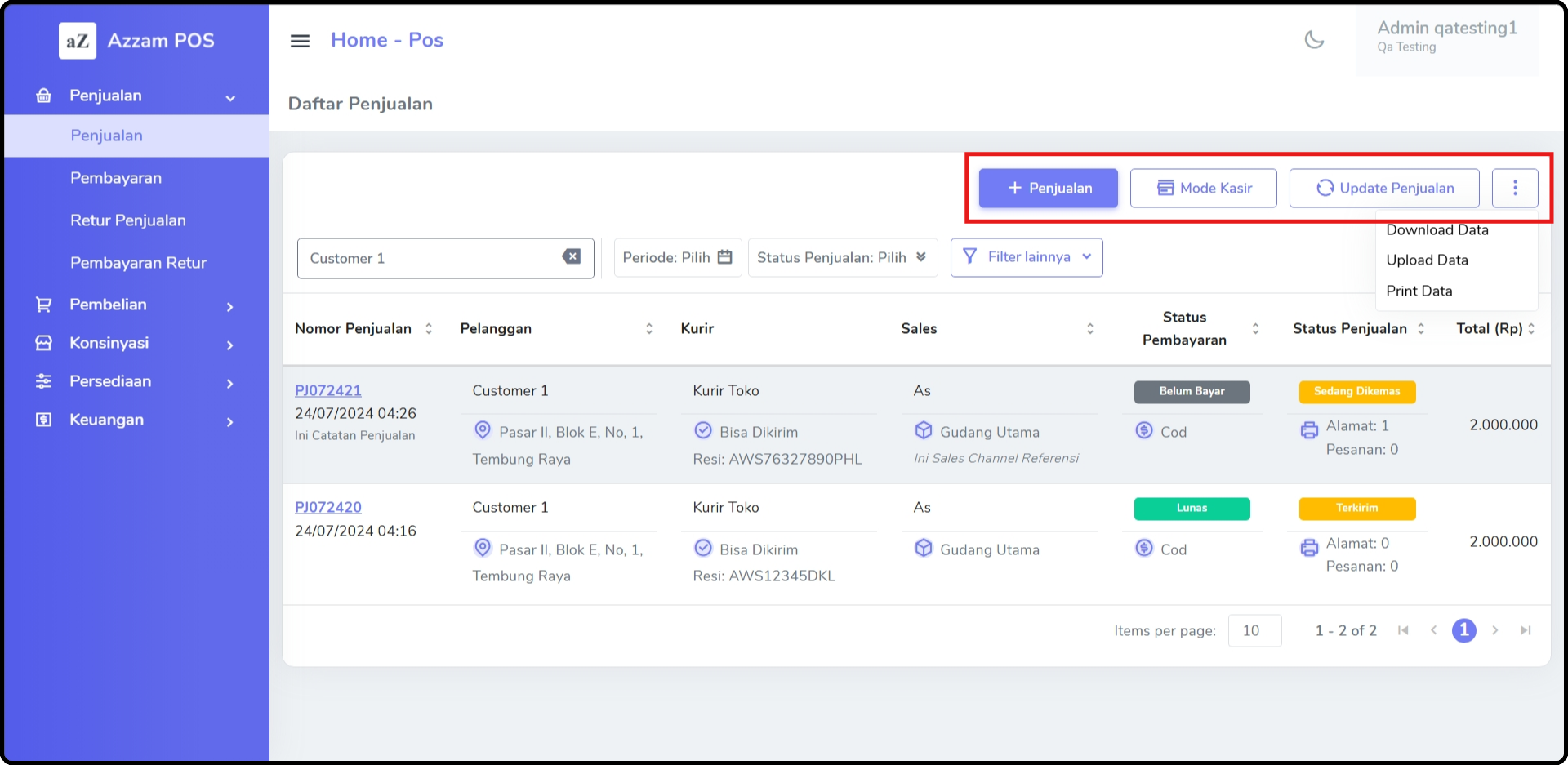Toggle dark mode moon icon
The width and height of the screenshot is (1568, 765).
[1314, 40]
